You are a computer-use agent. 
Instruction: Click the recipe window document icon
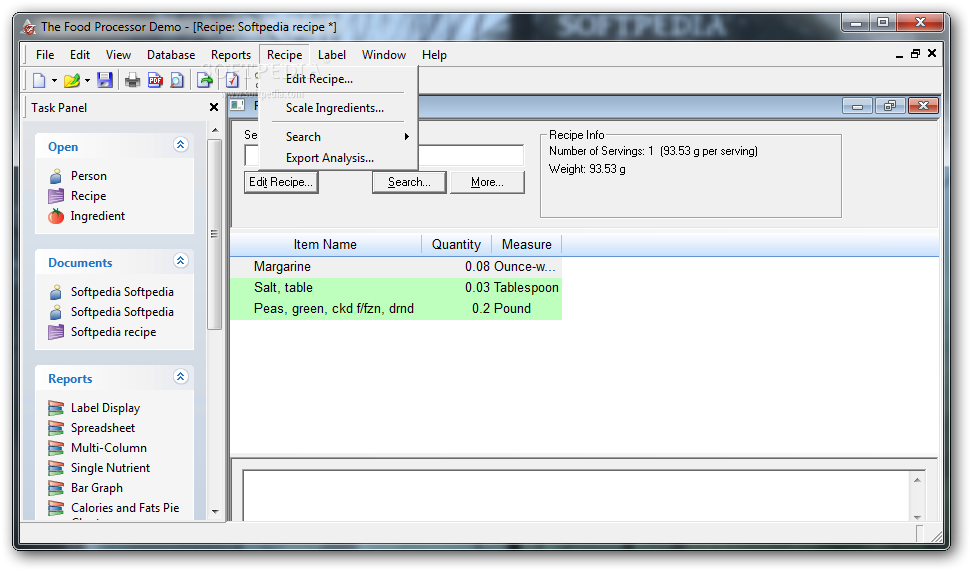(x=237, y=105)
